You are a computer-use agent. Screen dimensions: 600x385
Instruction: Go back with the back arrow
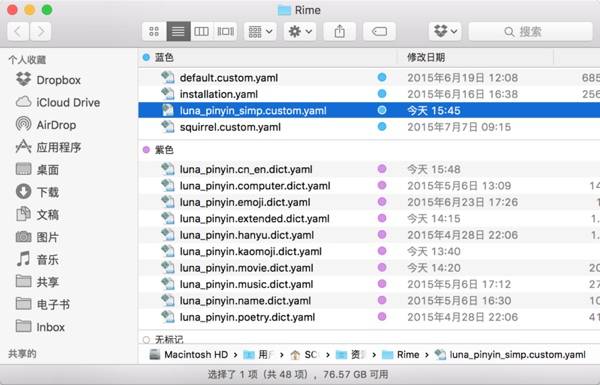(18, 31)
